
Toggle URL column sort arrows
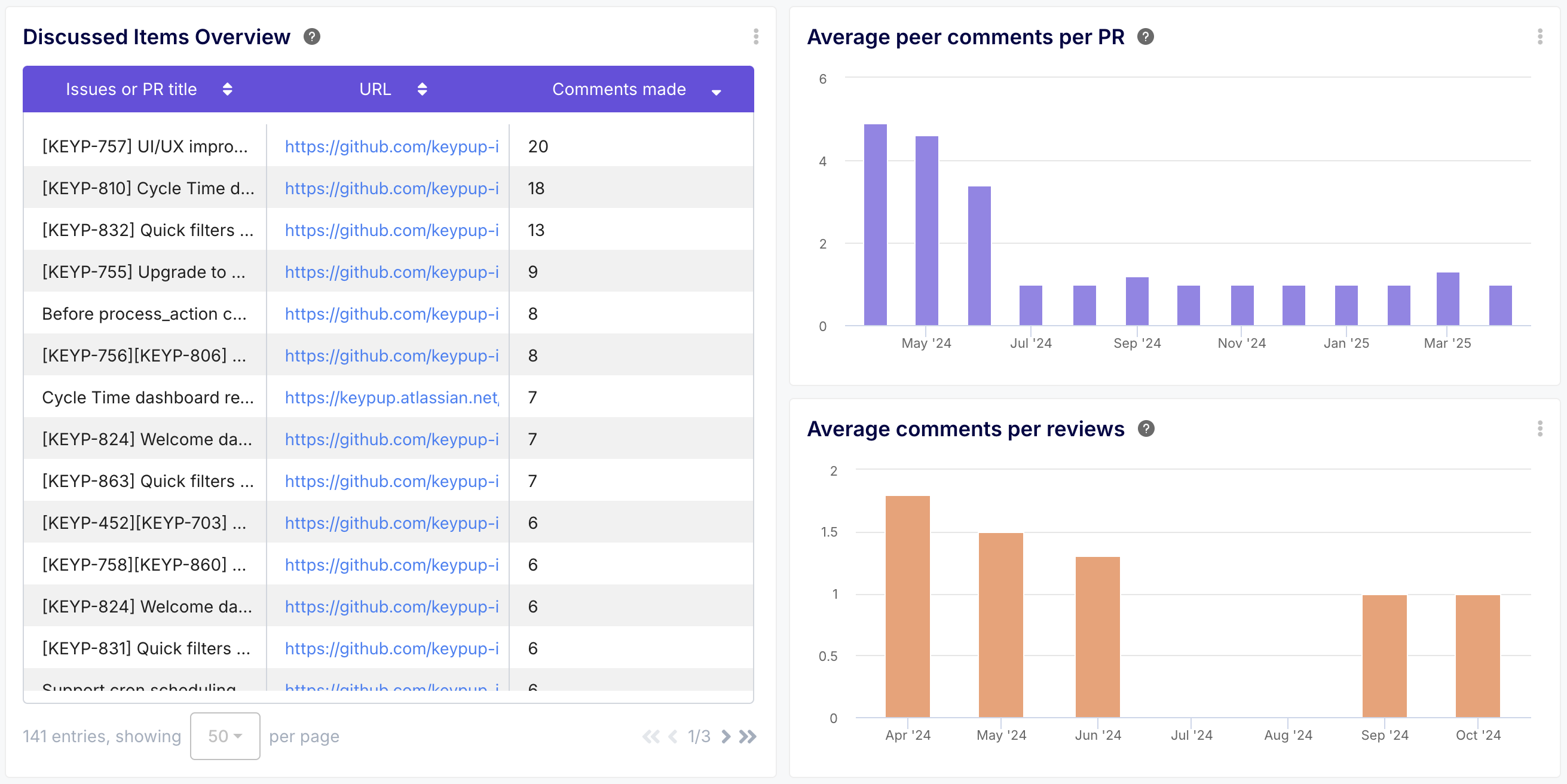pos(421,90)
